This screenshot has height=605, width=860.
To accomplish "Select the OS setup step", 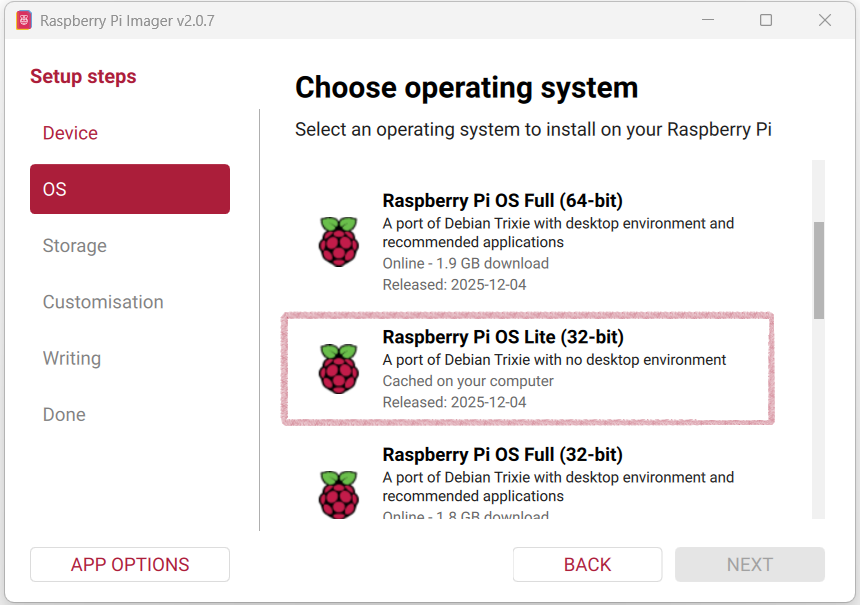I will pyautogui.click(x=129, y=189).
